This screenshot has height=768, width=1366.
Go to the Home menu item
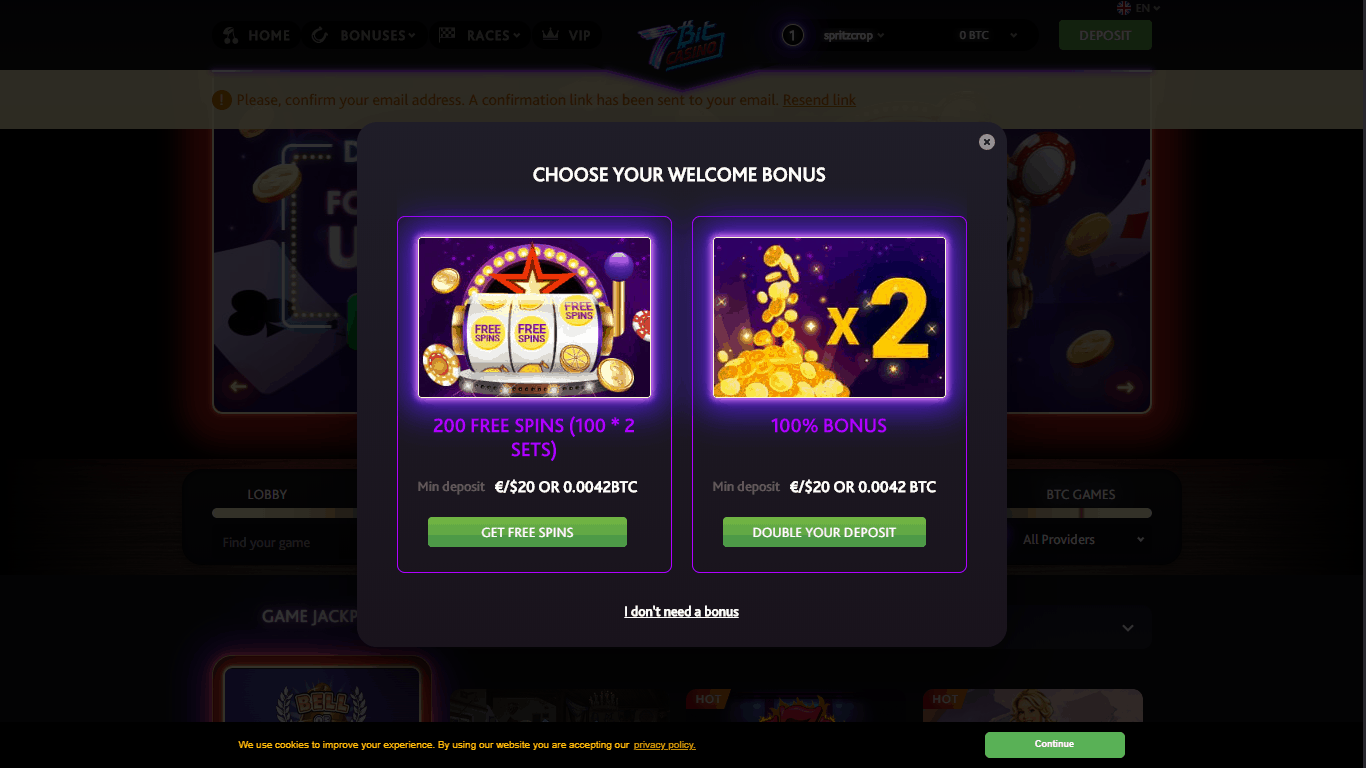[x=257, y=35]
